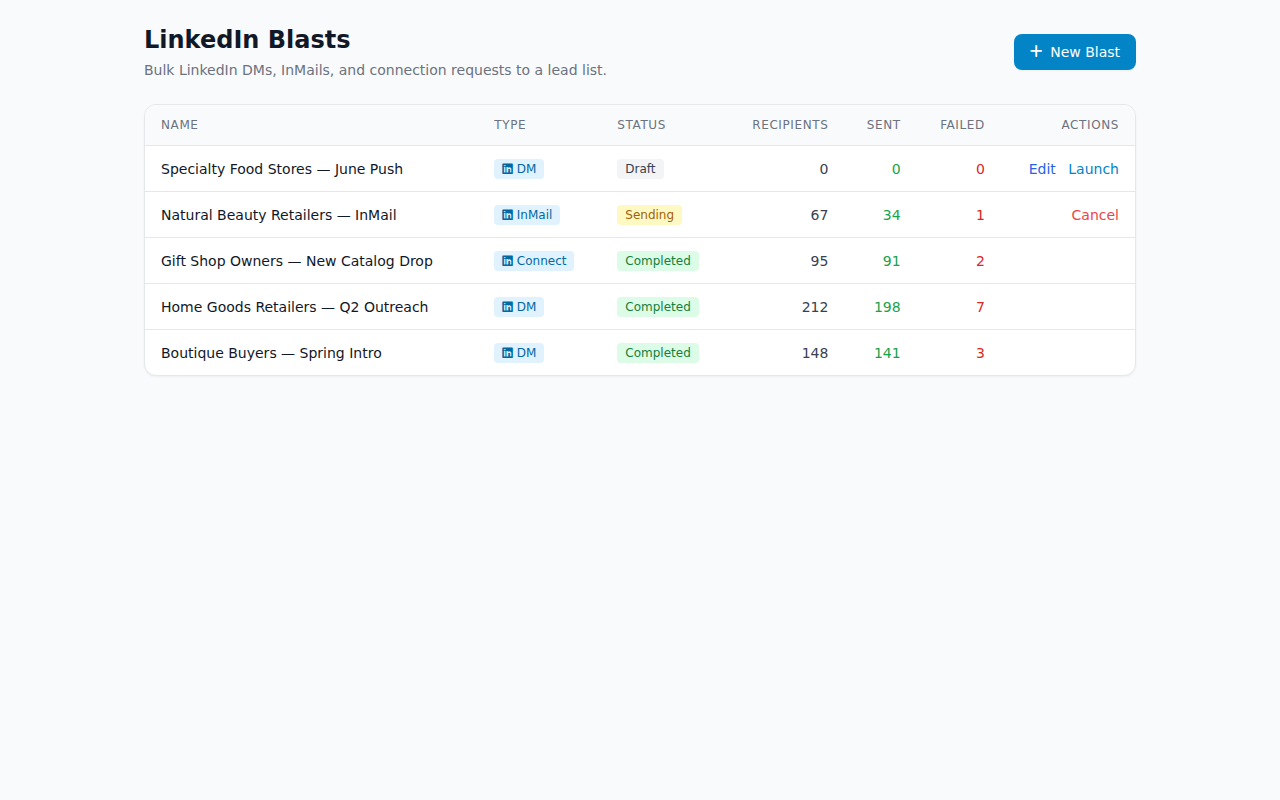Viewport: 1280px width, 800px height.
Task: Click the New Blast button
Action: click(1075, 52)
